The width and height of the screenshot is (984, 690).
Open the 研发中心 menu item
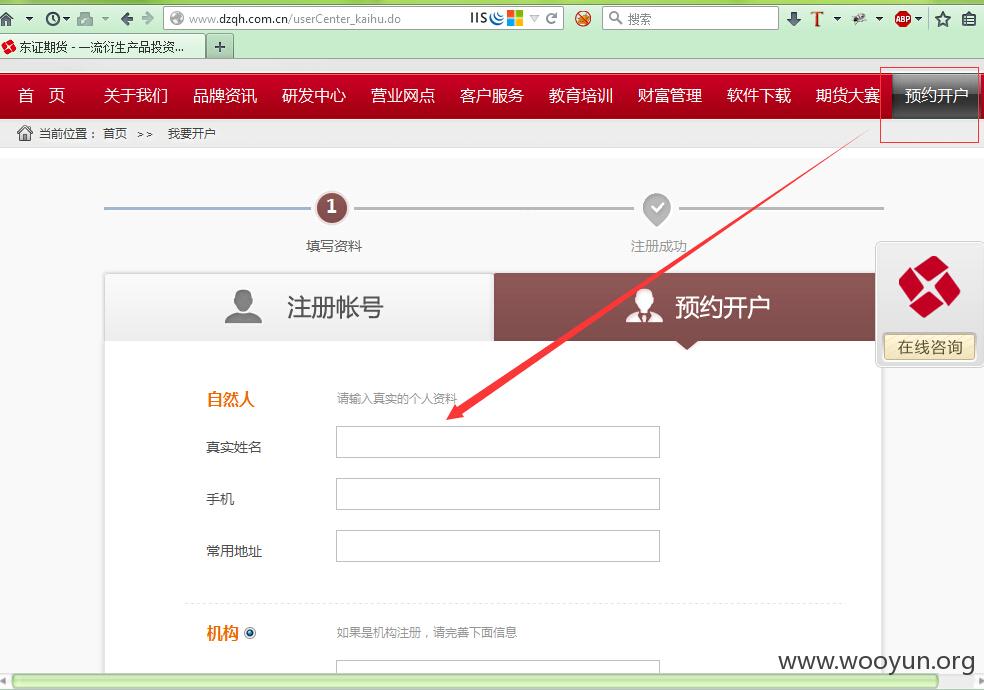coord(314,95)
